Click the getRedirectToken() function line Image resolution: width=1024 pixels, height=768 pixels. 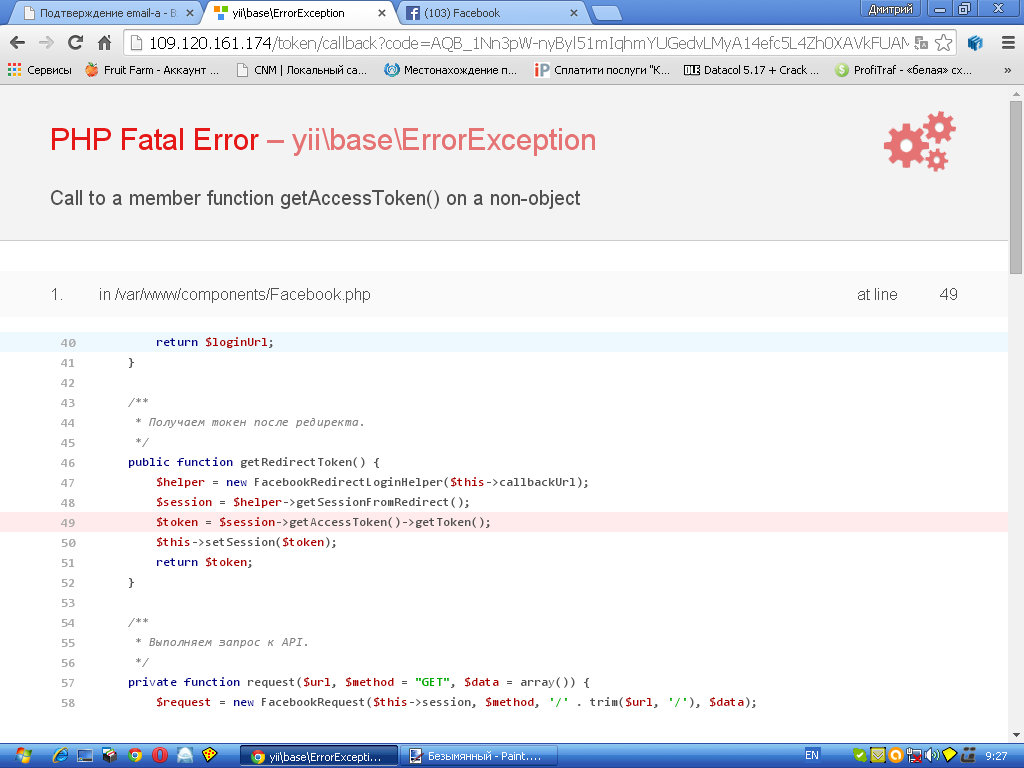pyautogui.click(x=254, y=462)
